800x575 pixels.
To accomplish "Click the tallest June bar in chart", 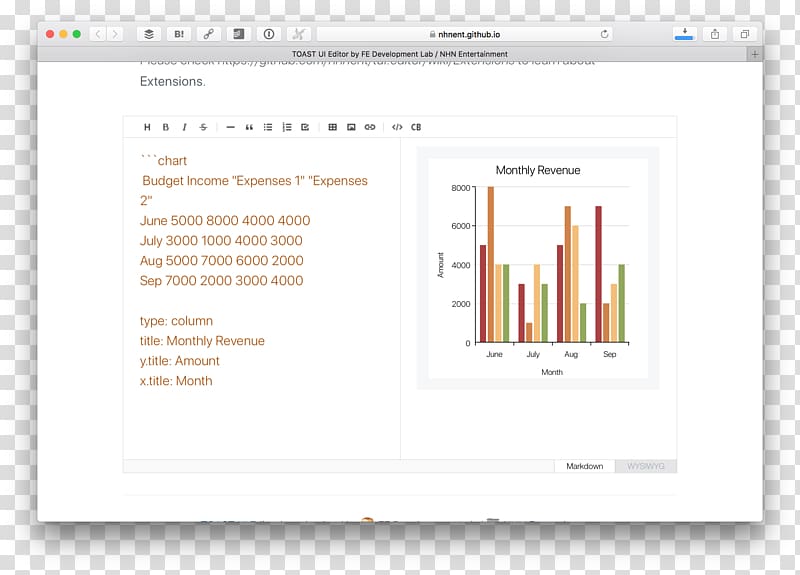I will 491,264.
